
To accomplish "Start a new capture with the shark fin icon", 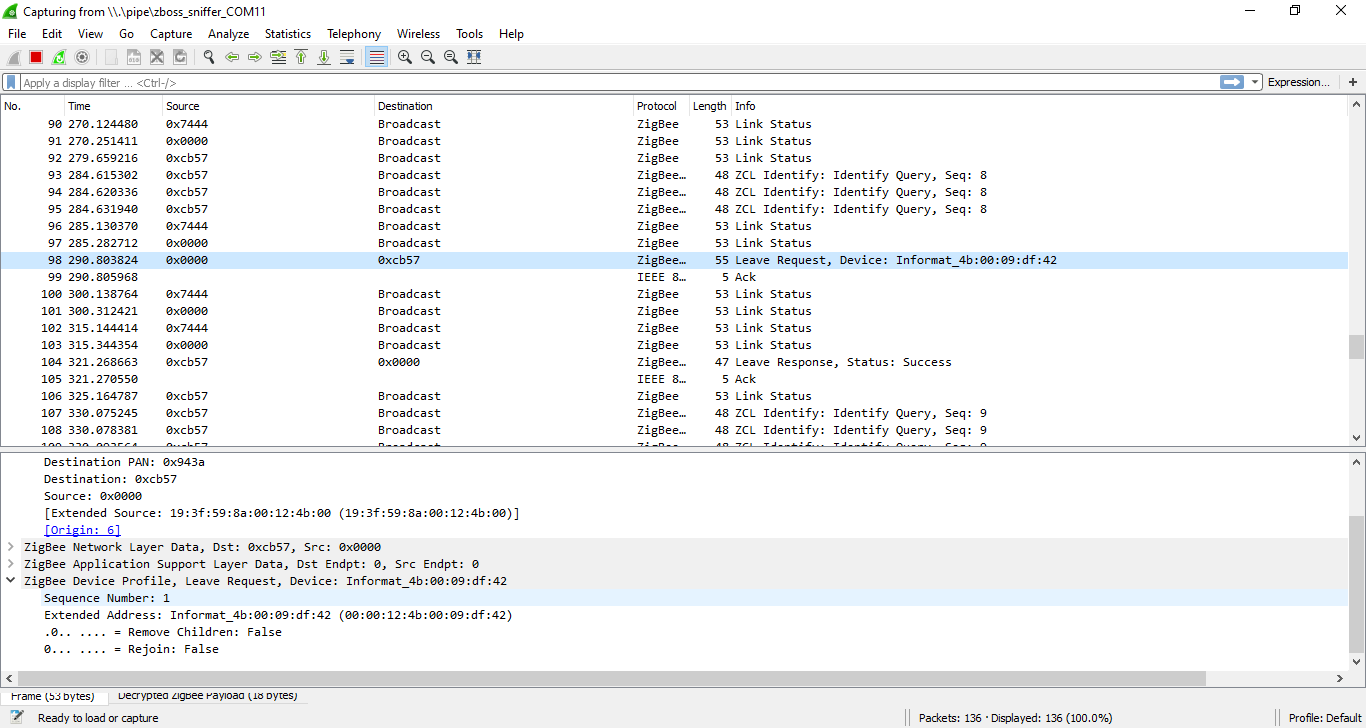I will pos(13,57).
